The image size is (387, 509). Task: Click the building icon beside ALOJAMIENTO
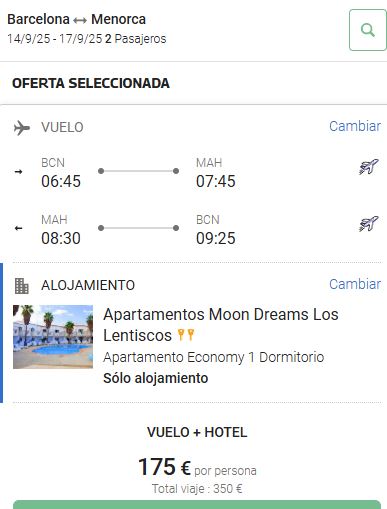pyautogui.click(x=22, y=286)
